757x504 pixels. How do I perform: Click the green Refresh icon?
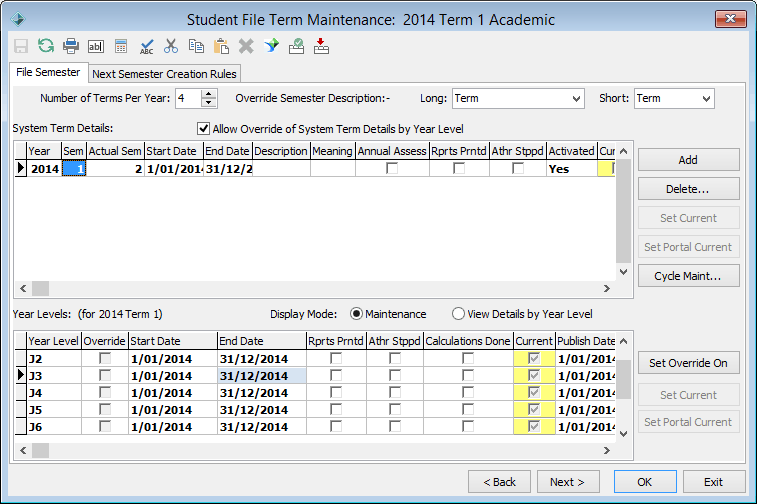[46, 46]
